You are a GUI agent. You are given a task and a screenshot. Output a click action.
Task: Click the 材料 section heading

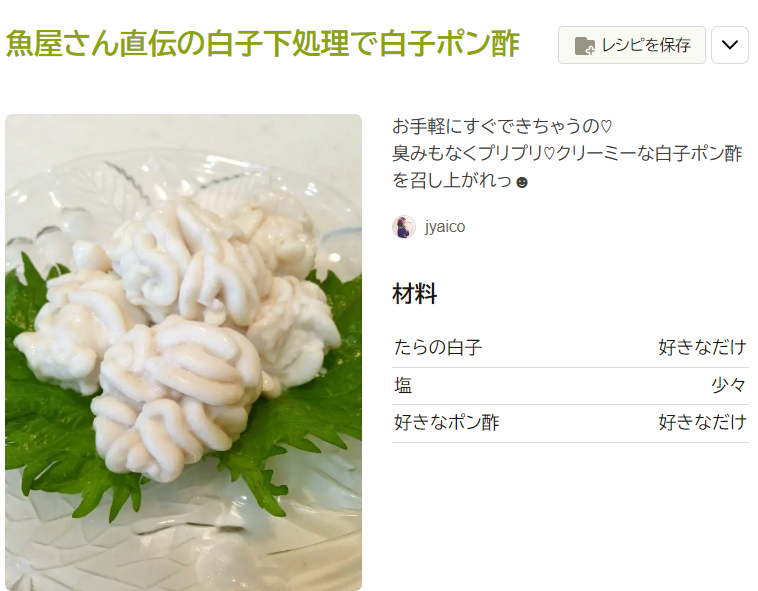click(414, 294)
